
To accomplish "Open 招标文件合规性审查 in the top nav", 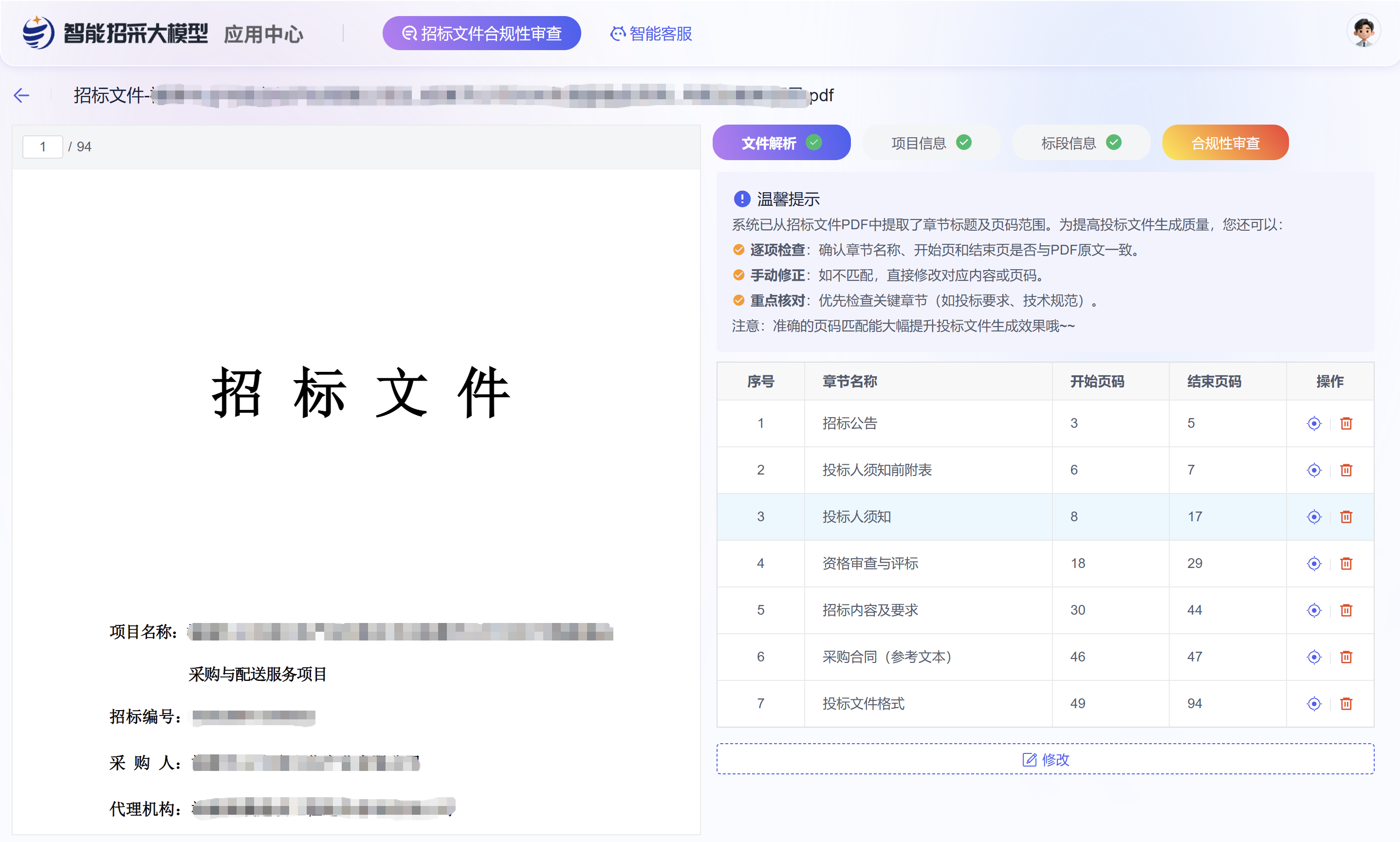I will [x=481, y=34].
